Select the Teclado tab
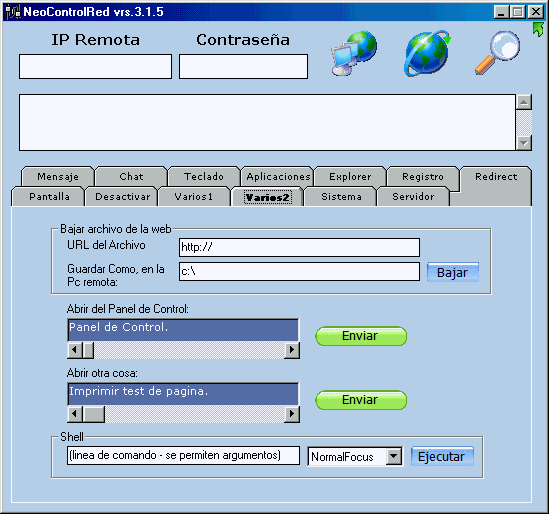This screenshot has width=549, height=514. click(204, 176)
